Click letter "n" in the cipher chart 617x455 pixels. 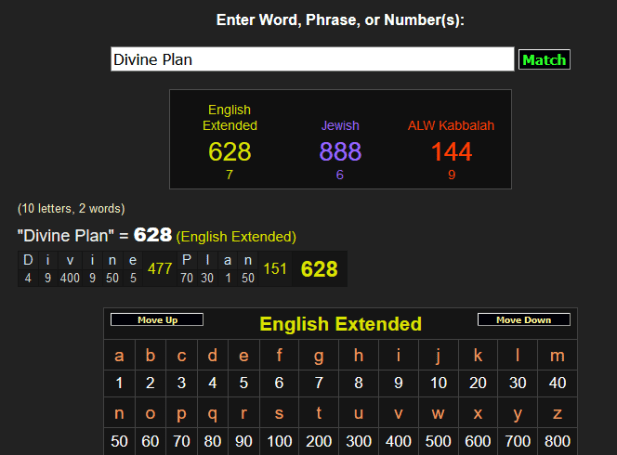119,414
